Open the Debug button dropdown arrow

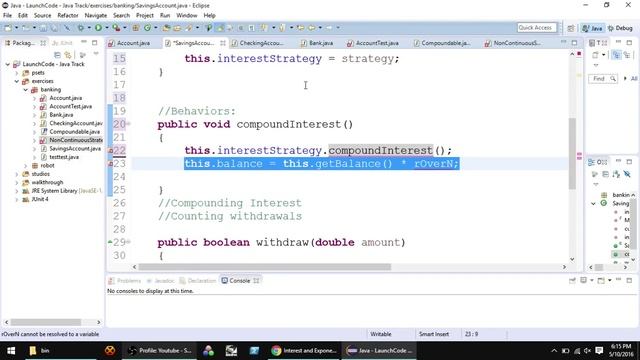tap(89, 28)
